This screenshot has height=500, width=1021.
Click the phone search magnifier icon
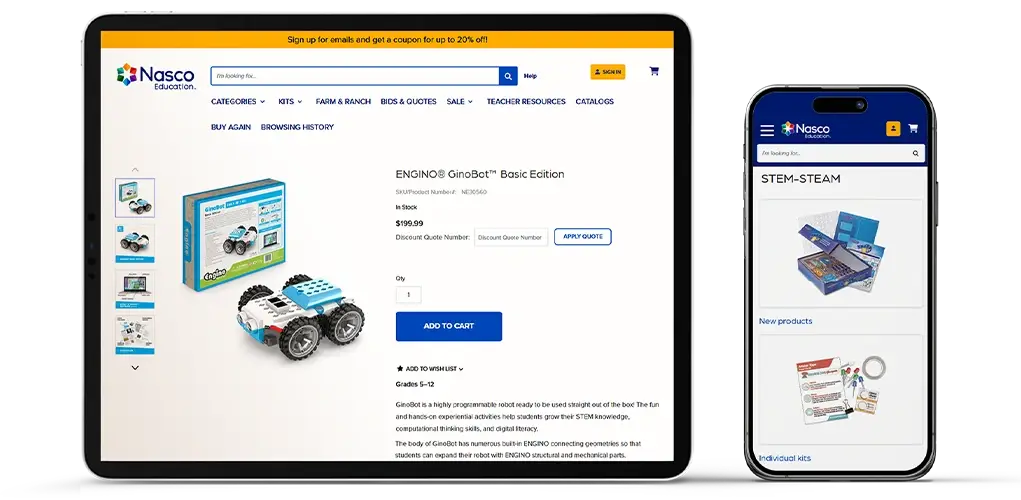tap(916, 154)
